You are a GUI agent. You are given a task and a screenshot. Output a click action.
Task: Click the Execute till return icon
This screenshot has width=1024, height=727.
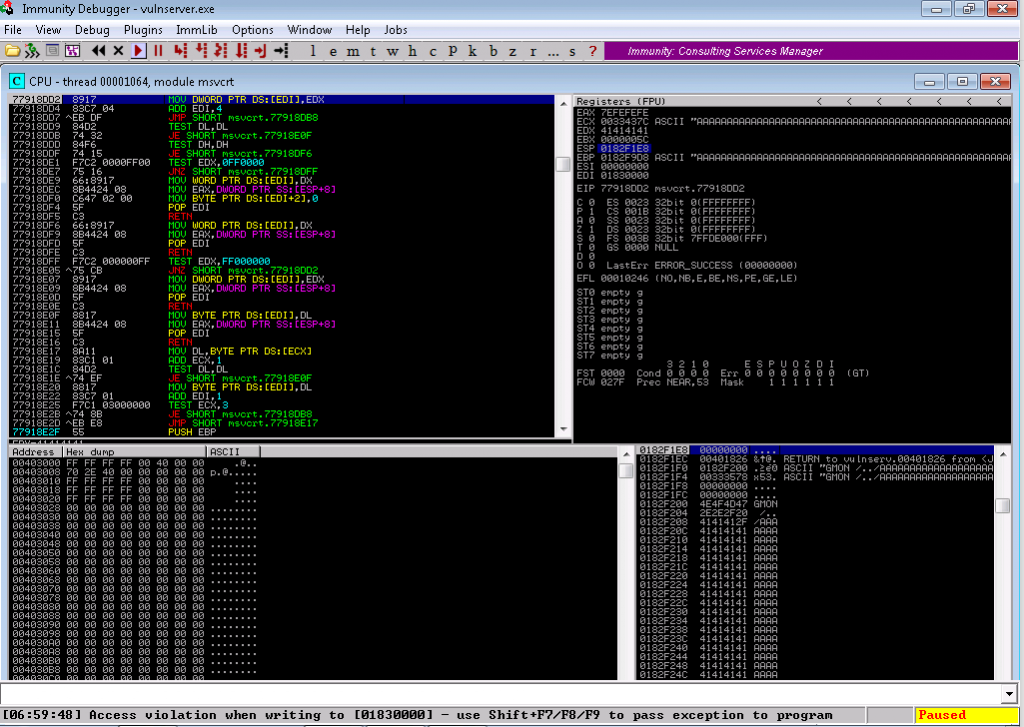point(261,50)
